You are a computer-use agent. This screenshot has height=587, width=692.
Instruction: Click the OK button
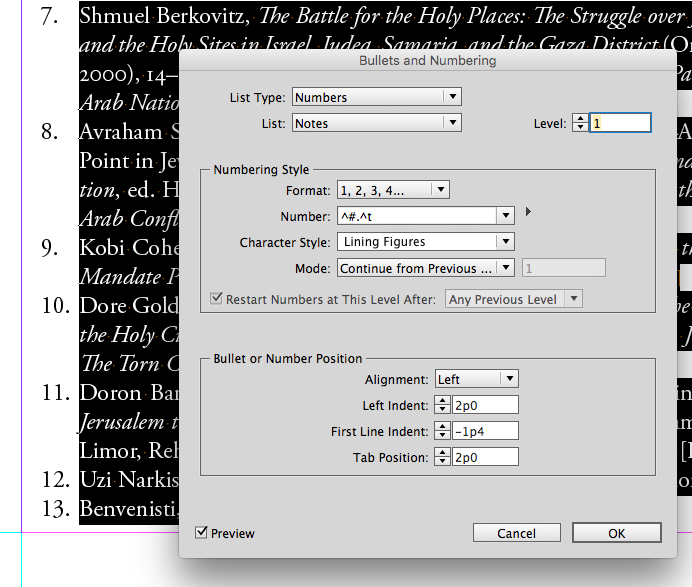click(617, 533)
